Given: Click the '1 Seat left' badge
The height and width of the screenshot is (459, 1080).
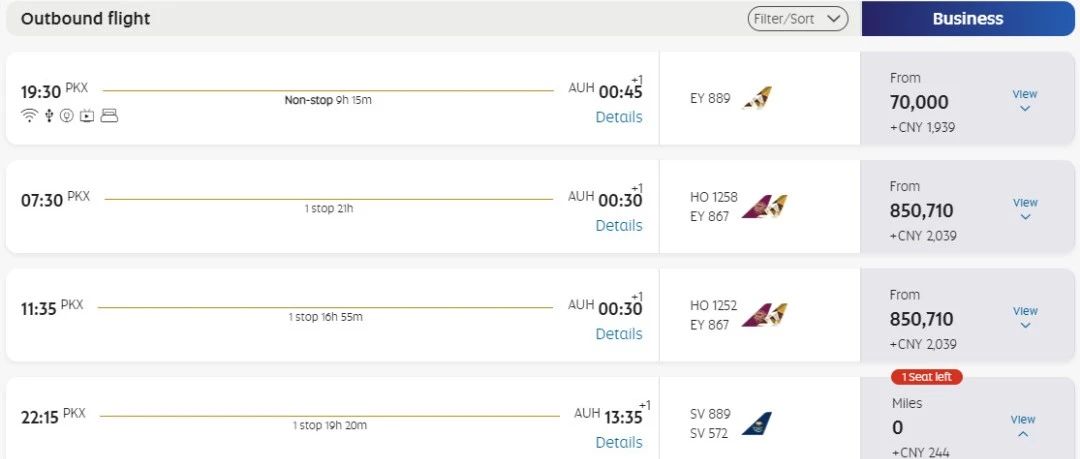Looking at the screenshot, I should pyautogui.click(x=926, y=377).
